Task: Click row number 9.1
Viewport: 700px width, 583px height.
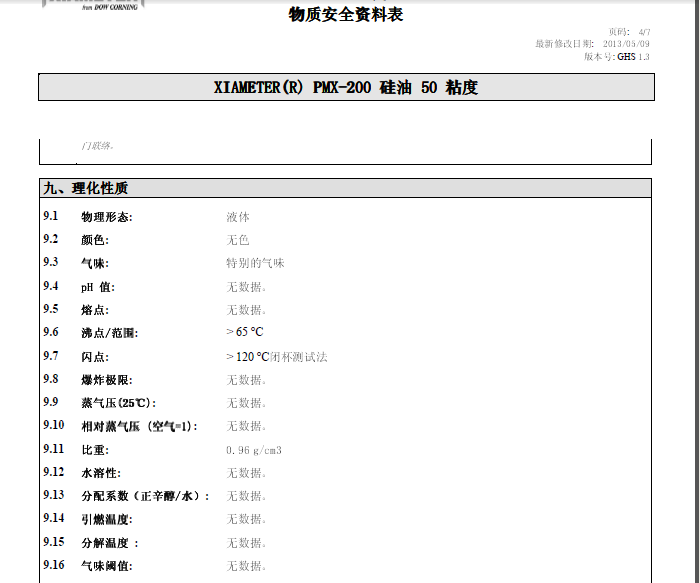Action: point(51,216)
